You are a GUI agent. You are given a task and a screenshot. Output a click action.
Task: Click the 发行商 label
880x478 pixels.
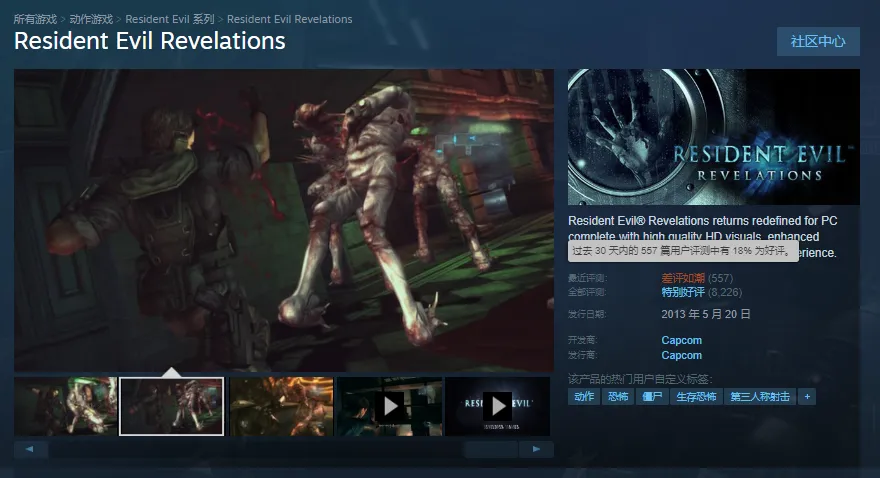pos(583,355)
